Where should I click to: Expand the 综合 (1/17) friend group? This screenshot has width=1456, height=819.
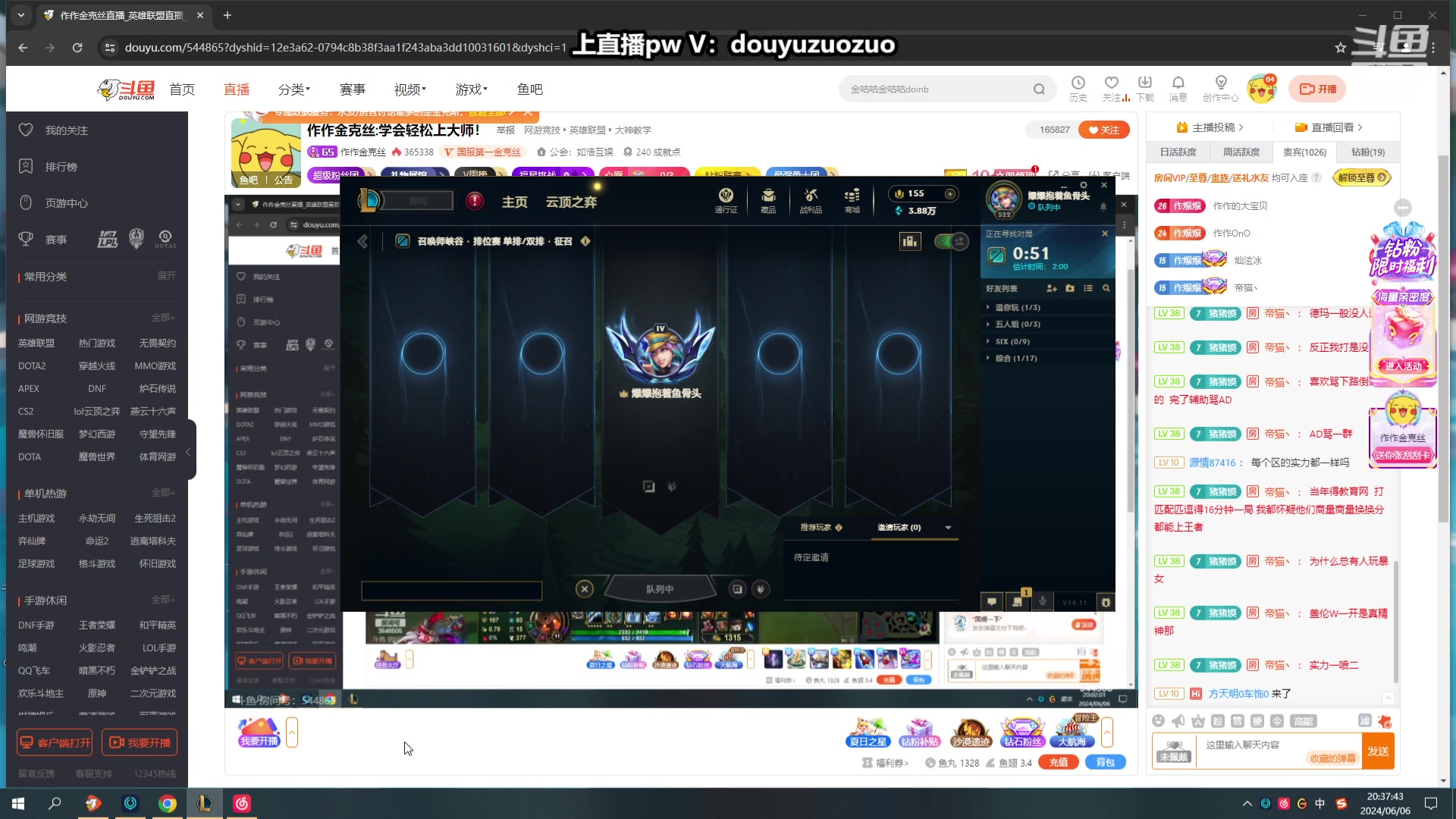click(x=1015, y=358)
